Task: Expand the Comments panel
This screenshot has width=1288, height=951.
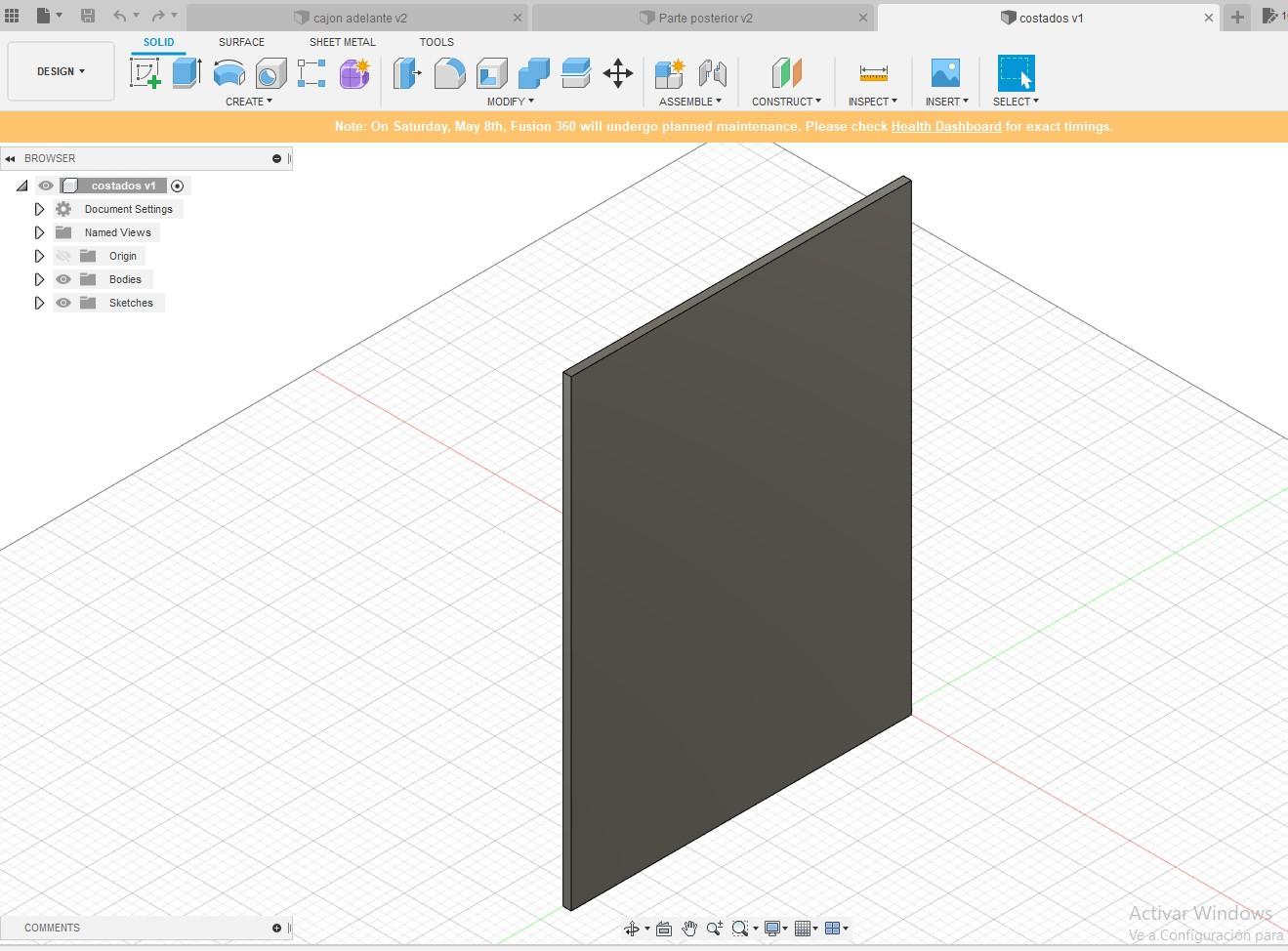Action: (276, 928)
